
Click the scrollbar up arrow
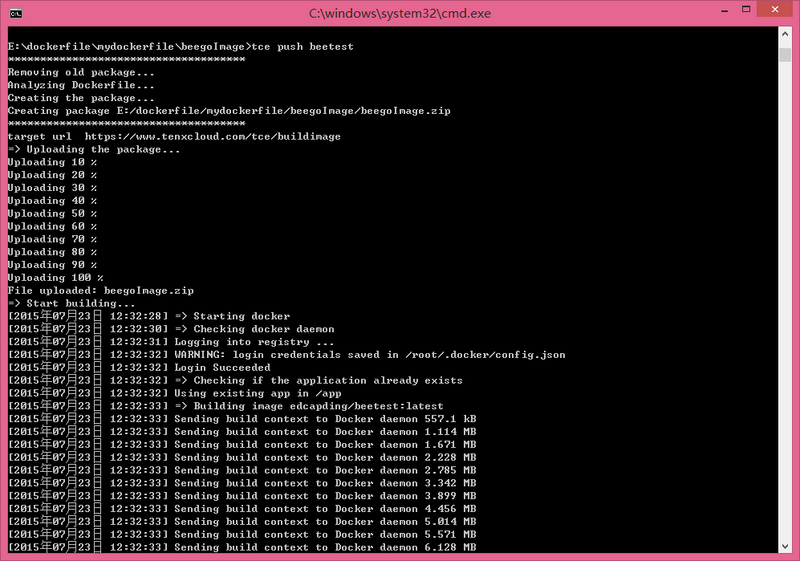tap(785, 34)
